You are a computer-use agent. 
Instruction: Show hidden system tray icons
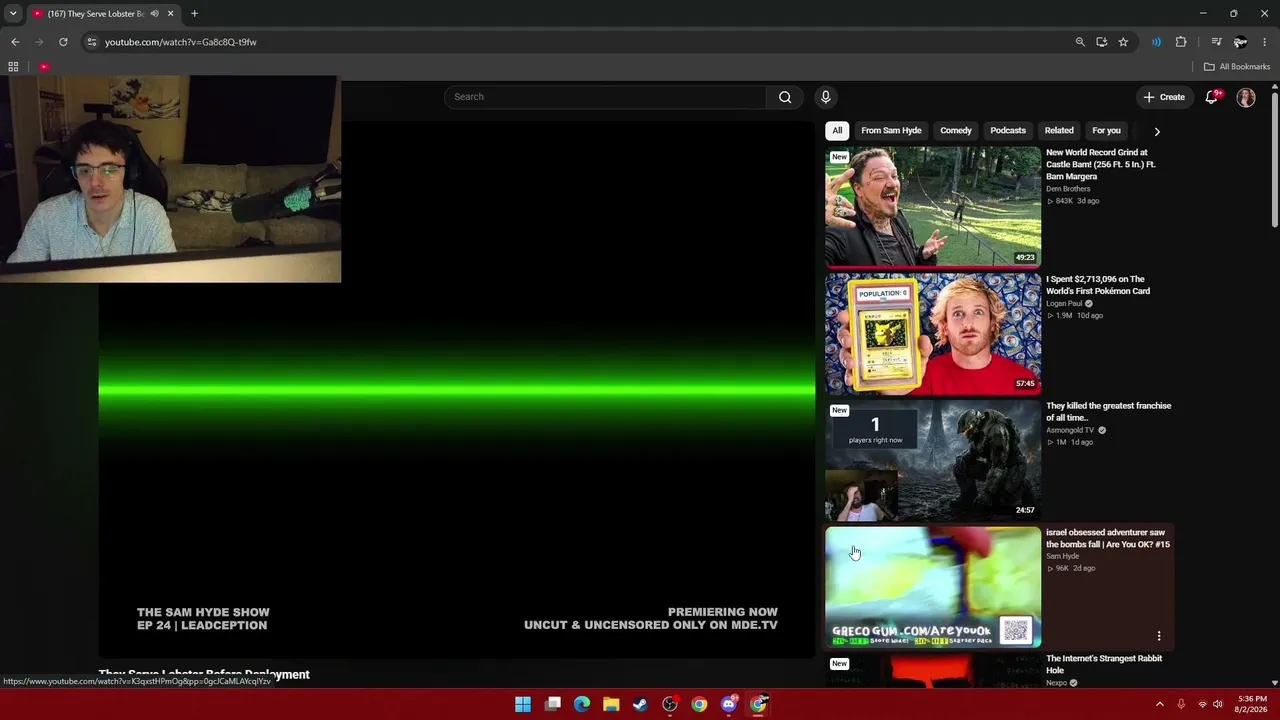pos(1160,704)
